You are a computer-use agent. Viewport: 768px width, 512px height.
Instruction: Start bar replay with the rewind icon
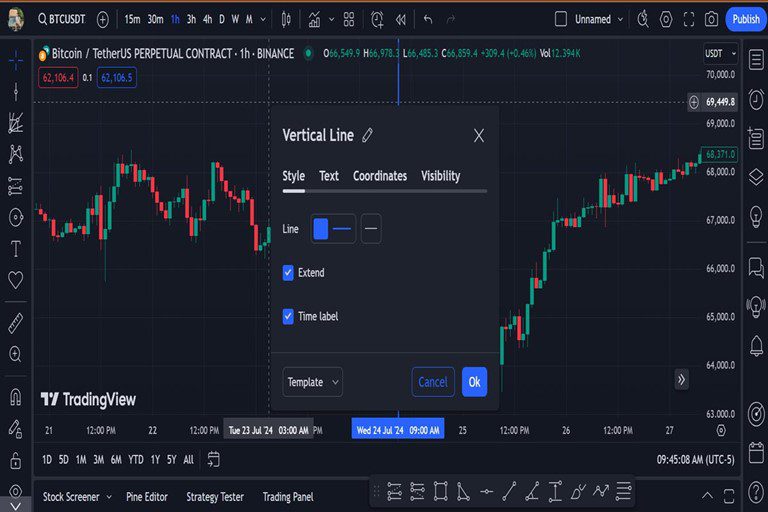pos(401,20)
